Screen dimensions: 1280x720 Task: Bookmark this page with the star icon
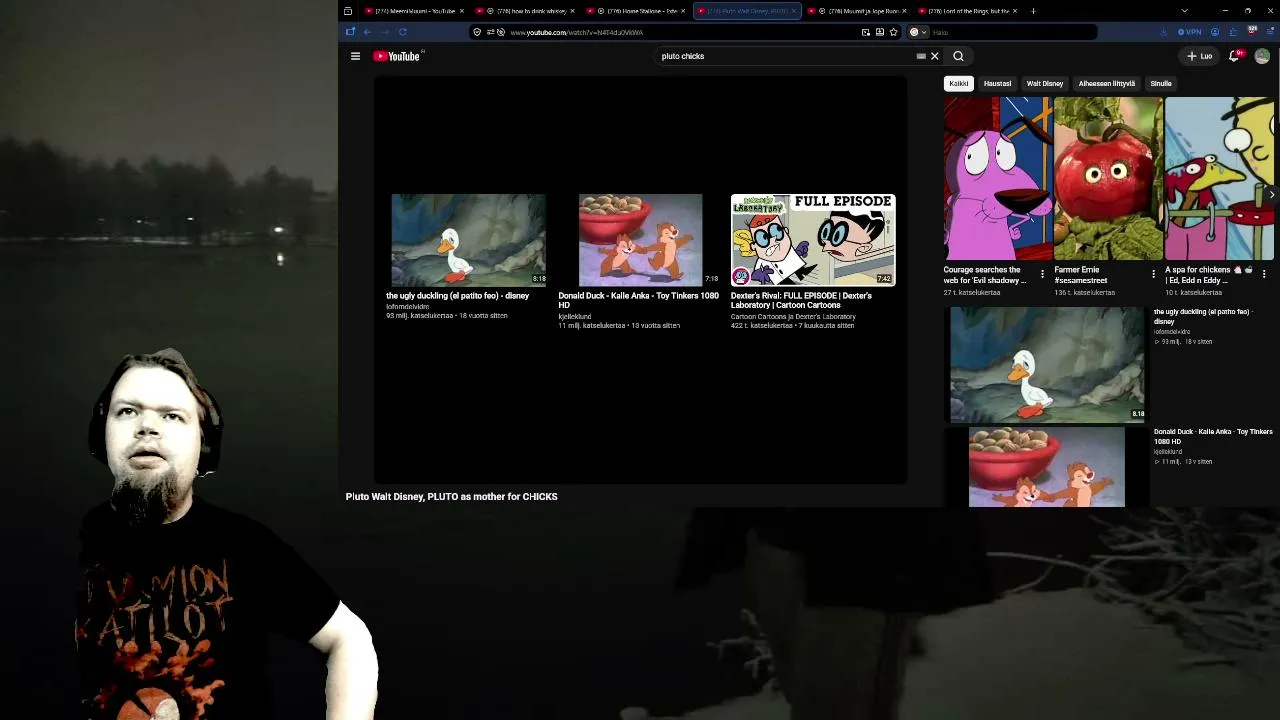point(893,32)
